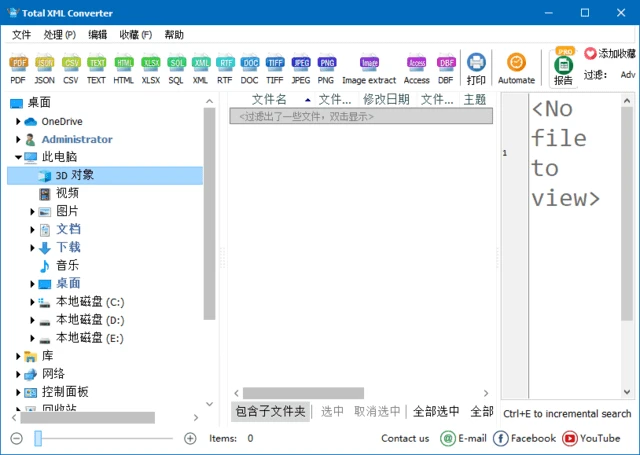640x455 pixels.
Task: Click the Select All (全部选中) button
Action: (x=436, y=411)
